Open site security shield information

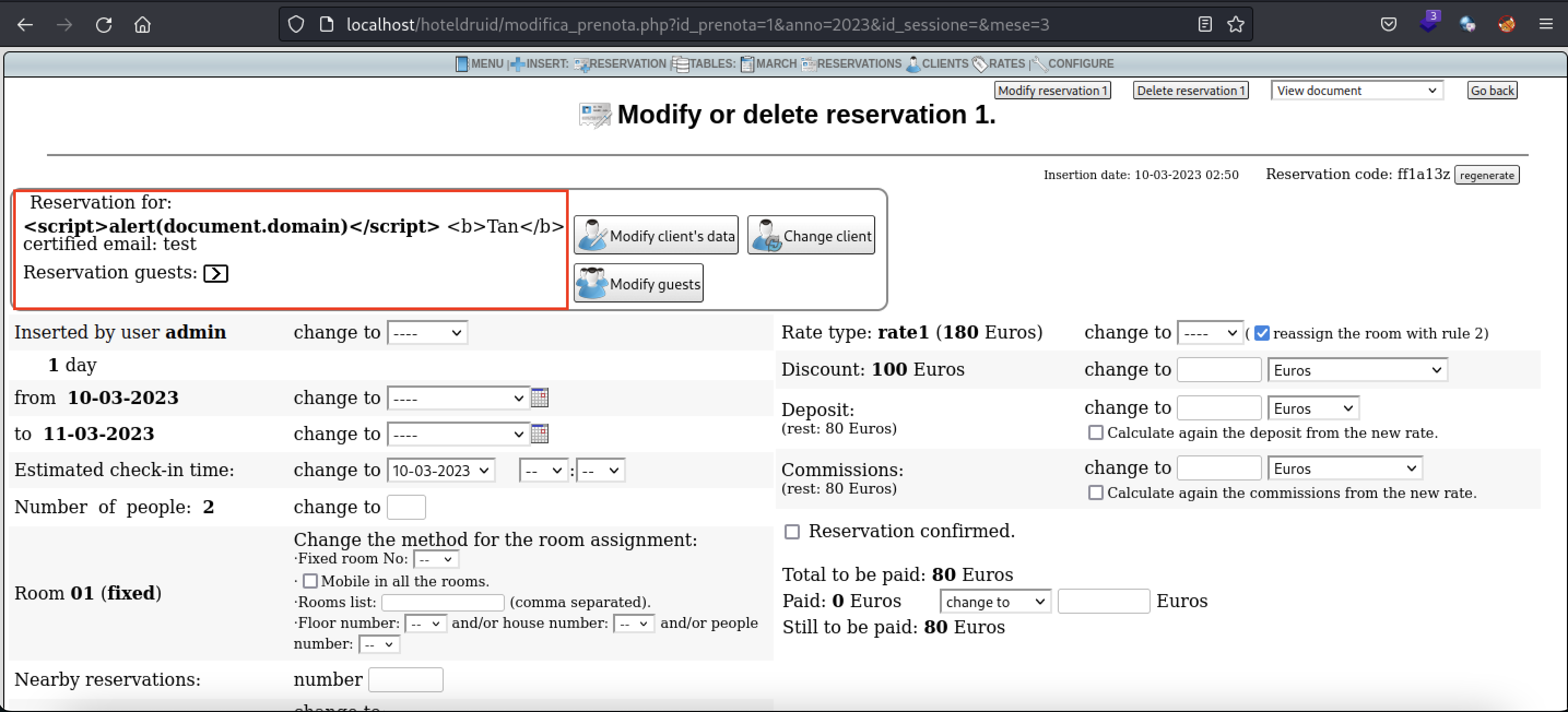(296, 25)
